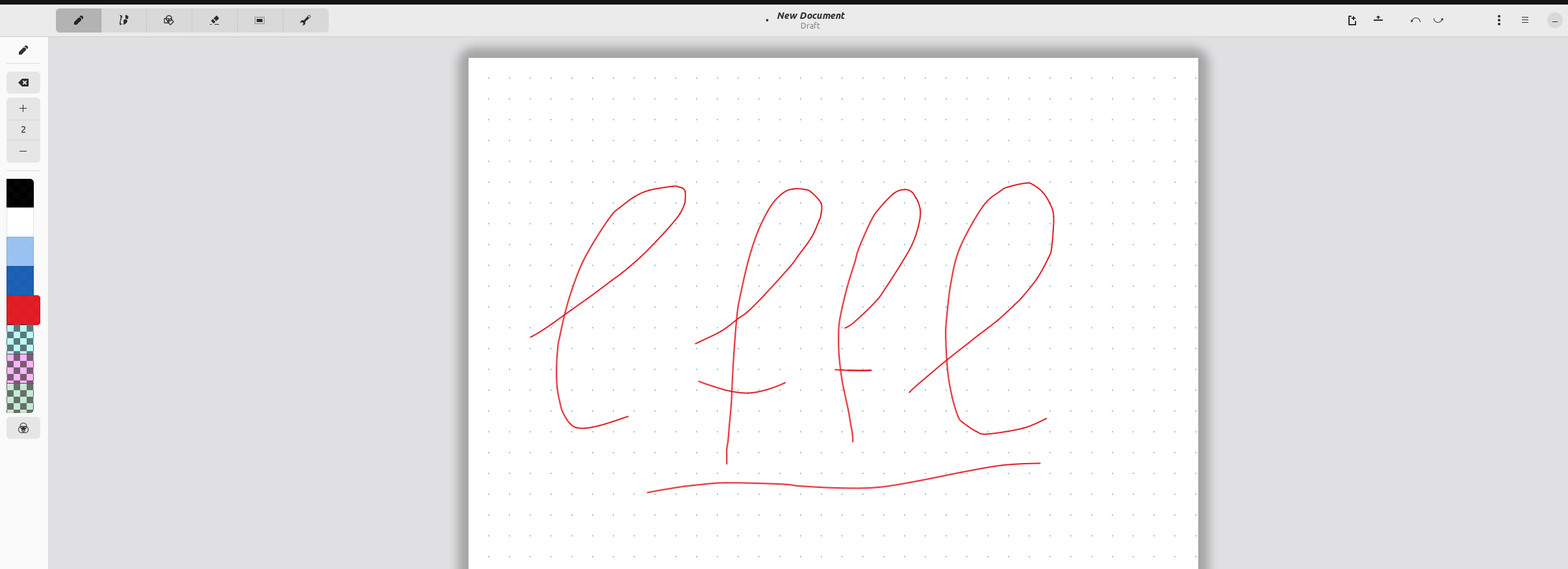Select the Eraser tool
This screenshot has width=1568, height=569.
214,20
